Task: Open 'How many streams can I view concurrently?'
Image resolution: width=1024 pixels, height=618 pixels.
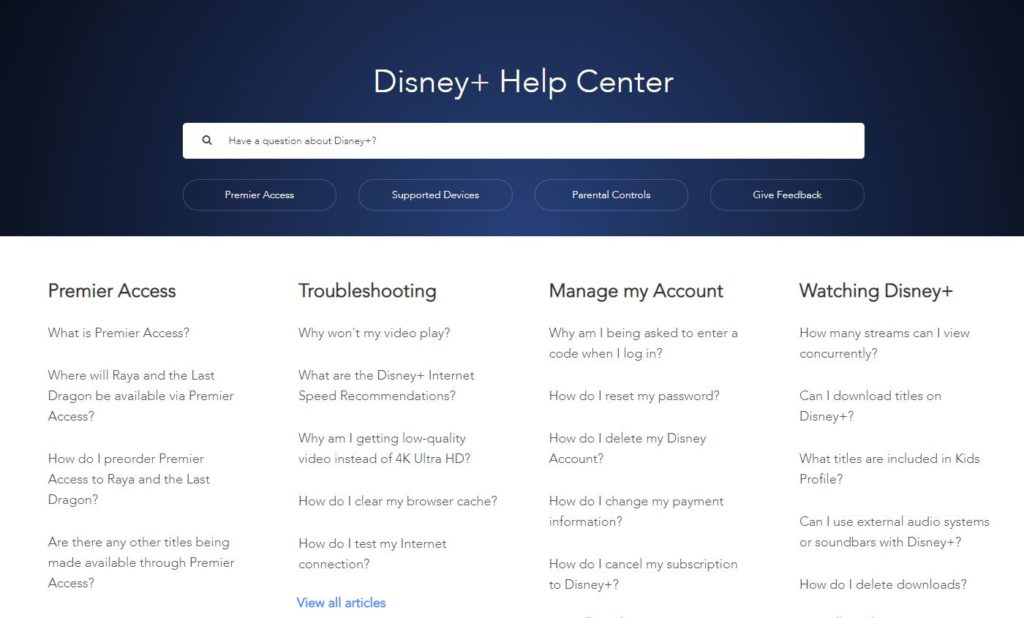Action: pyautogui.click(x=884, y=343)
